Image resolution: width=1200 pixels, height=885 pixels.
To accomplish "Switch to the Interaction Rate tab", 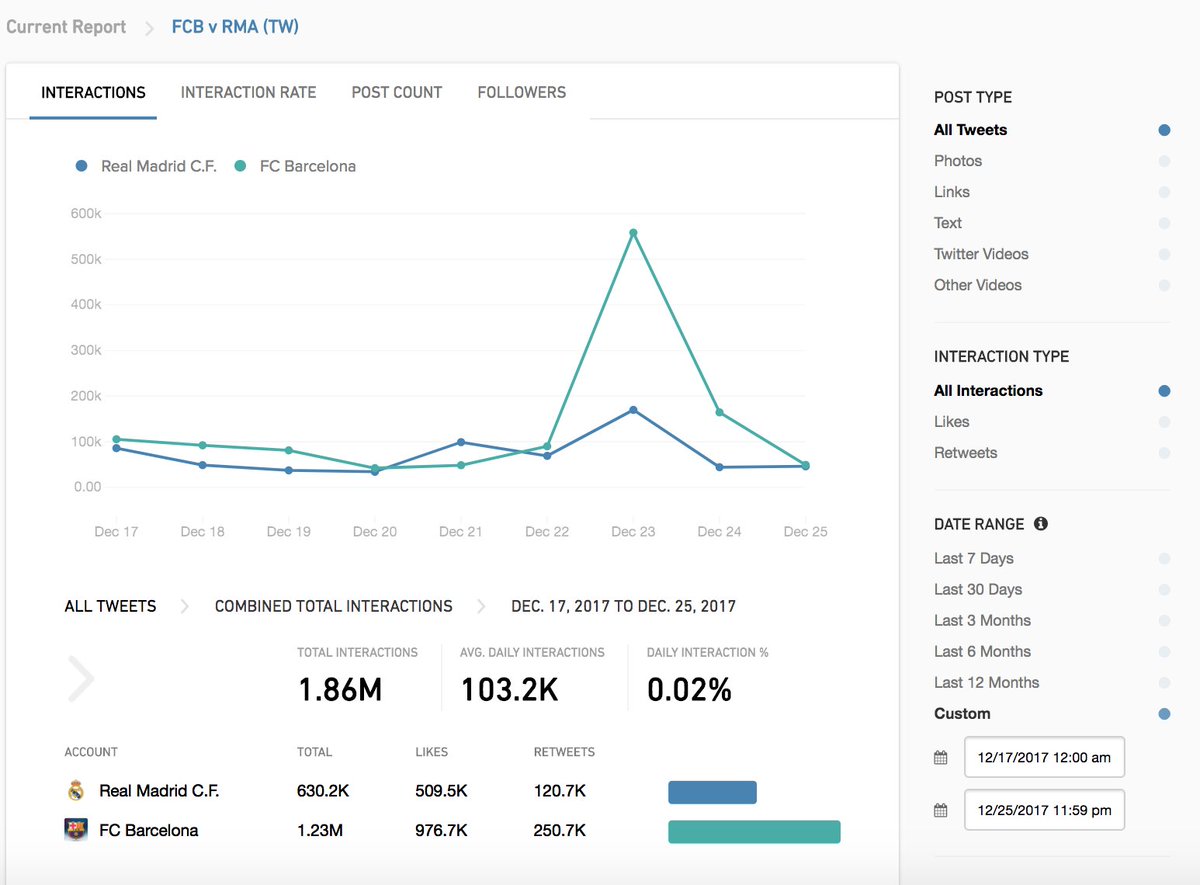I will coord(248,93).
